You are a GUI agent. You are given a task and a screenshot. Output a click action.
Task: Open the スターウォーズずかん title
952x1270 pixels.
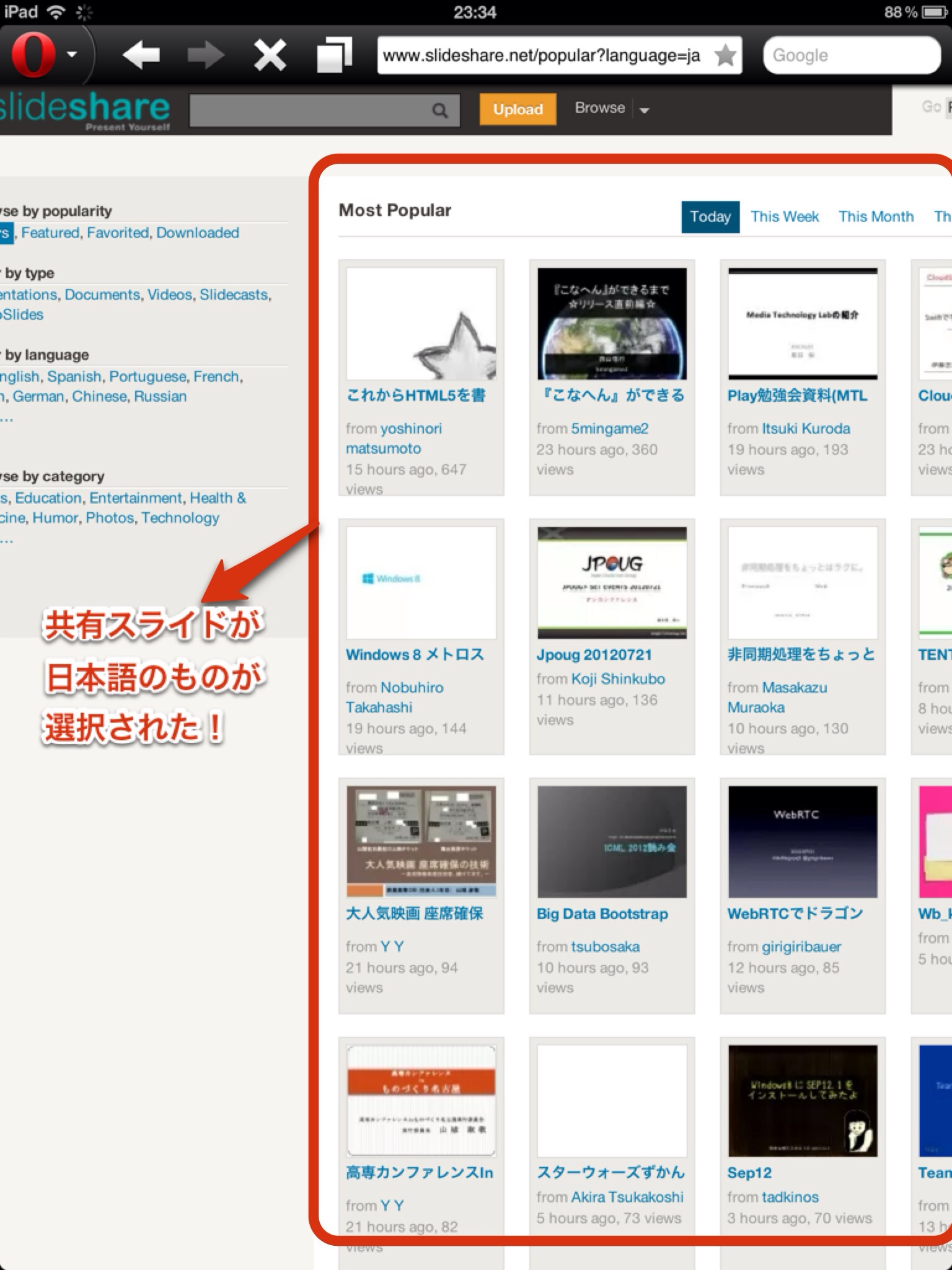[610, 1173]
